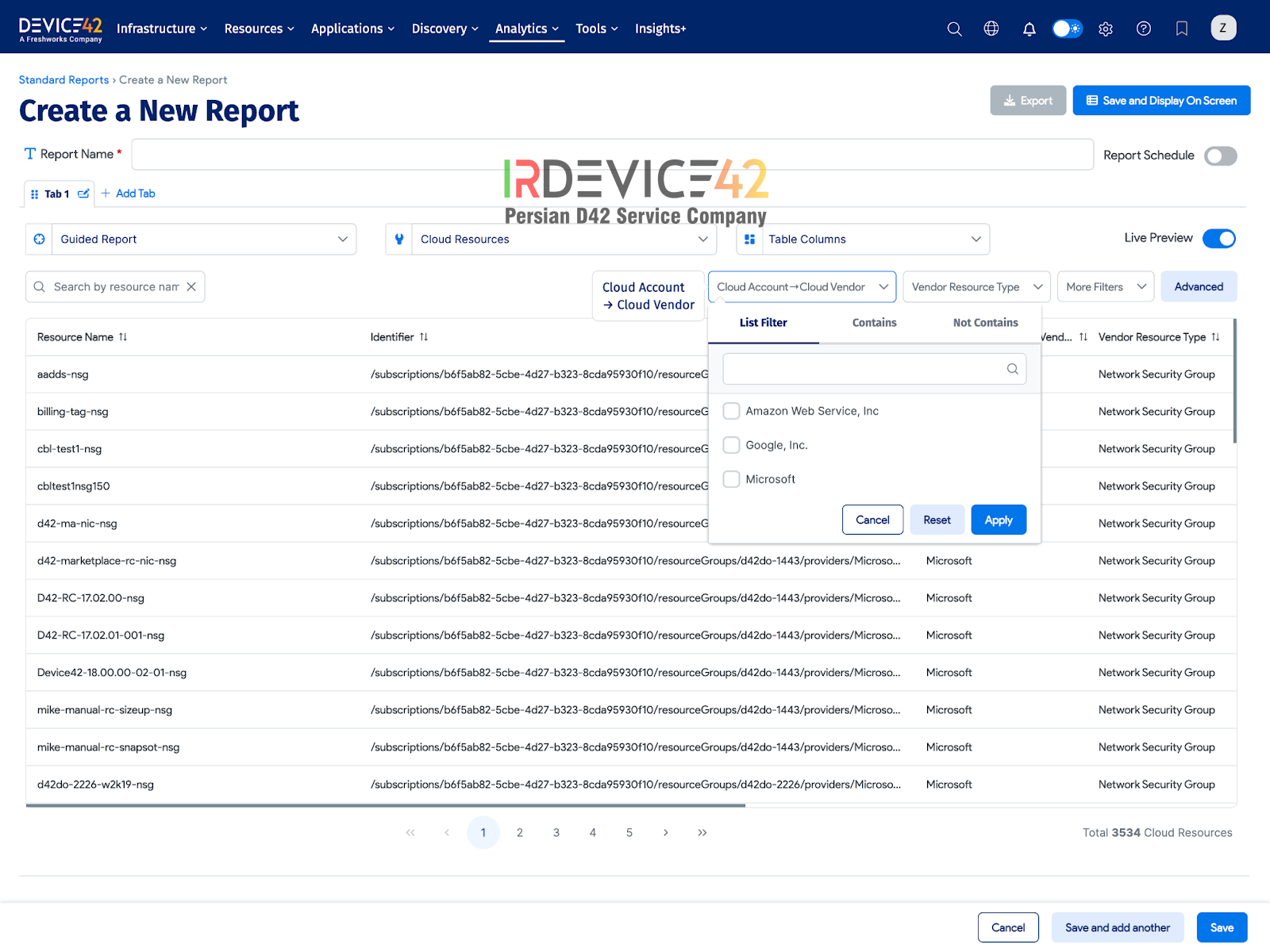Open the global search icon
This screenshot has height=952, width=1270.
(954, 29)
